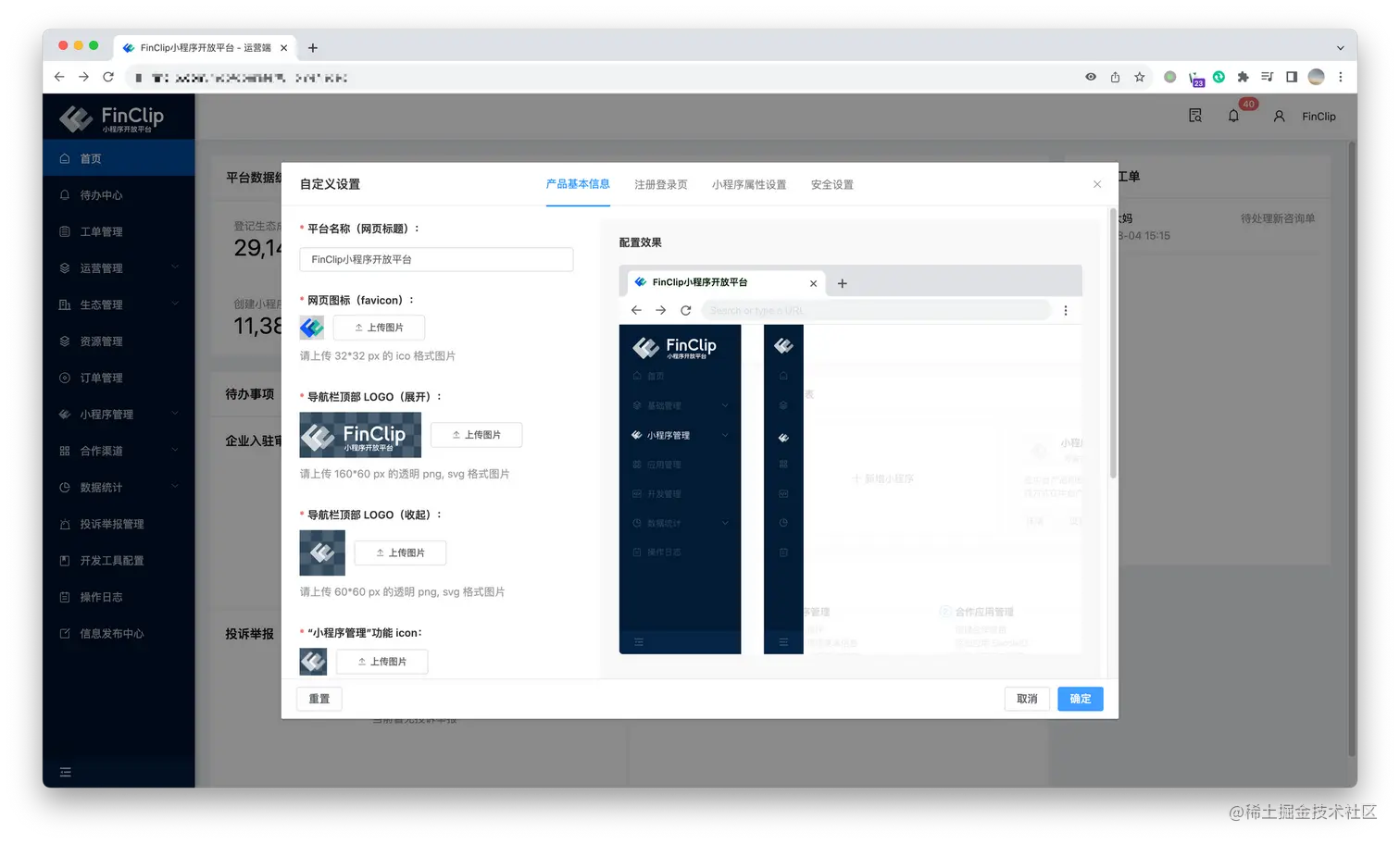The height and width of the screenshot is (844, 1400).
Task: Switch to the 安全设置 tab
Action: (x=832, y=185)
